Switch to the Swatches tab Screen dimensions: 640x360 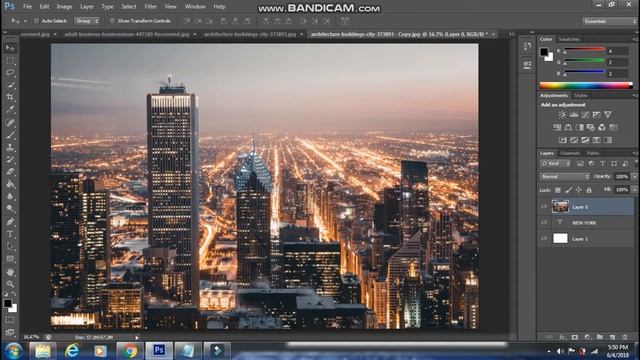pos(569,39)
